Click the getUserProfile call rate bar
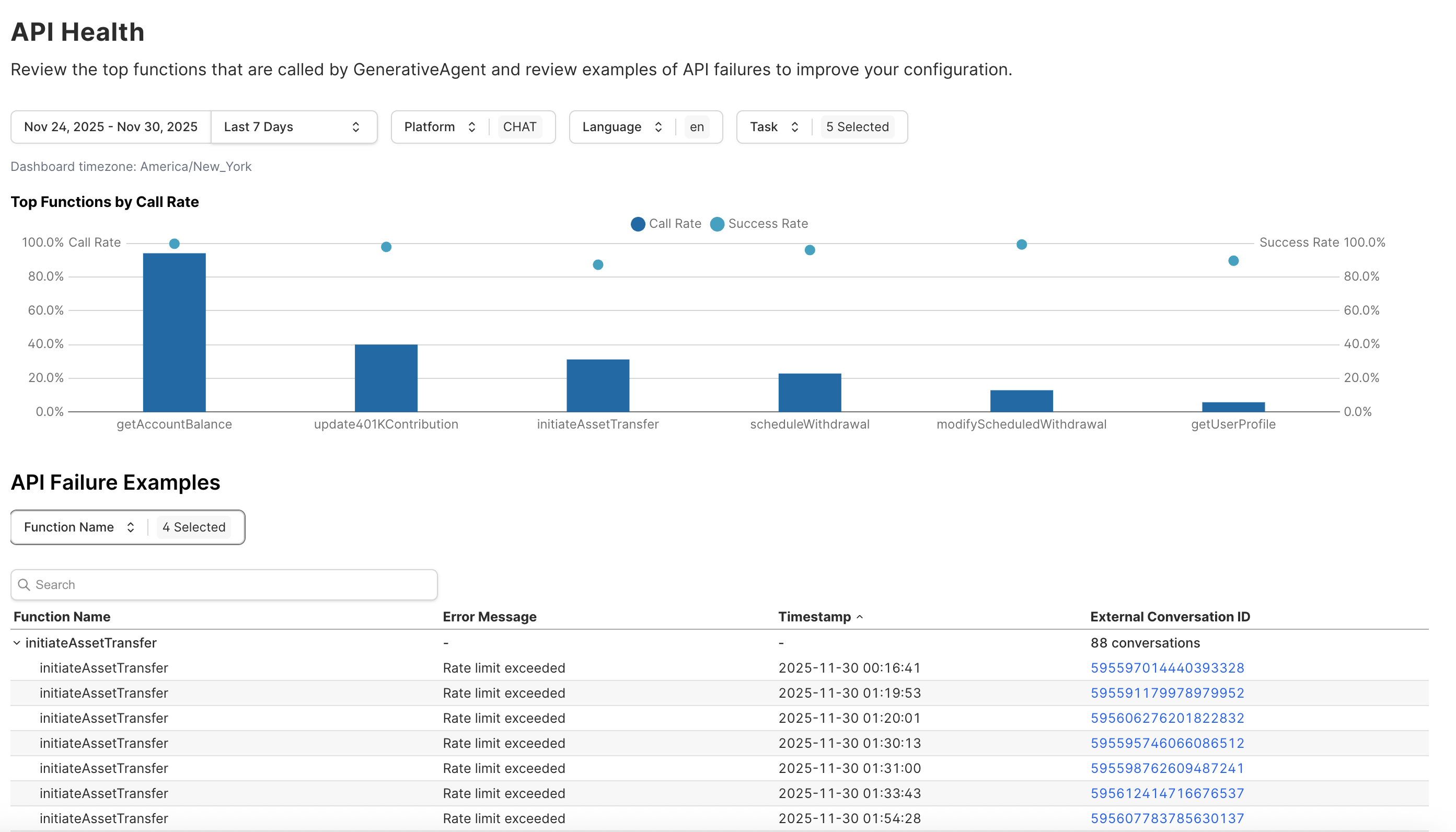The image size is (1456, 832). pyautogui.click(x=1233, y=407)
